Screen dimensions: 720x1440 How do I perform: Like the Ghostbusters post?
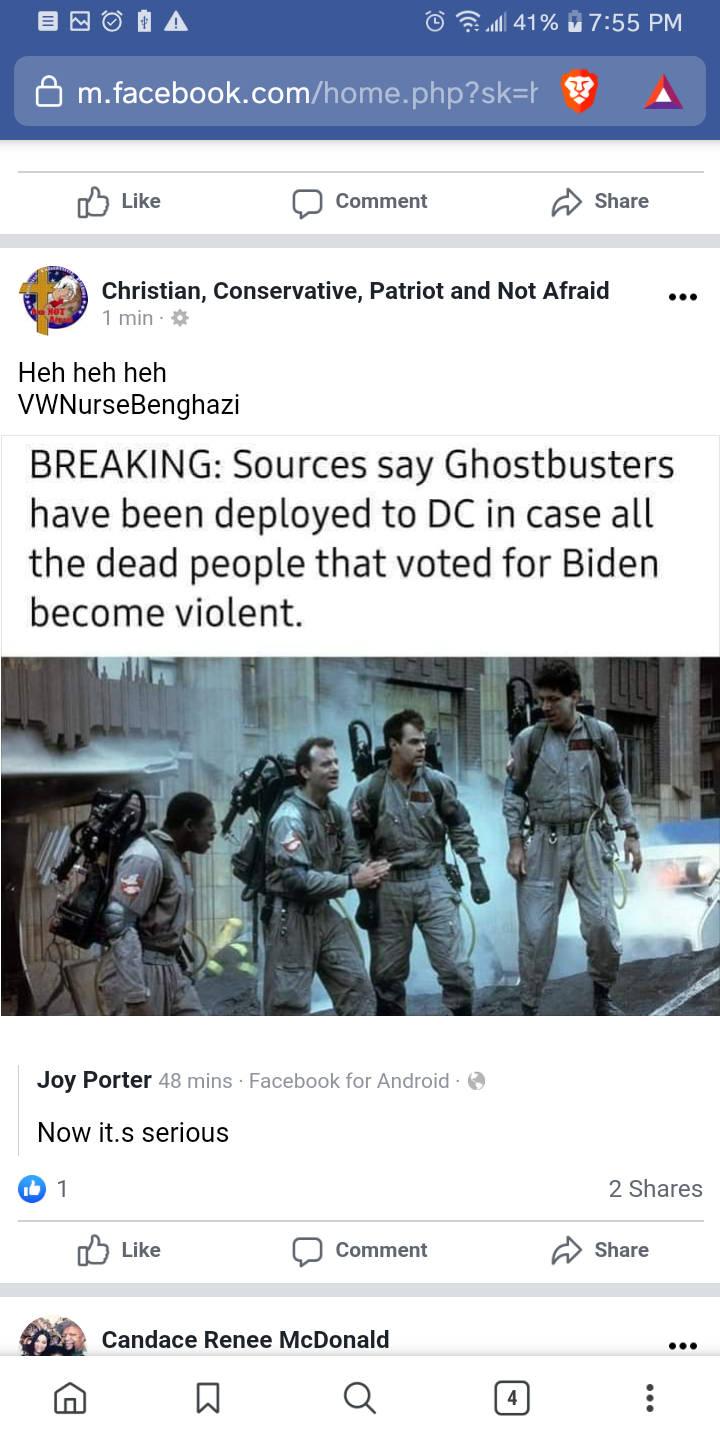(119, 1250)
